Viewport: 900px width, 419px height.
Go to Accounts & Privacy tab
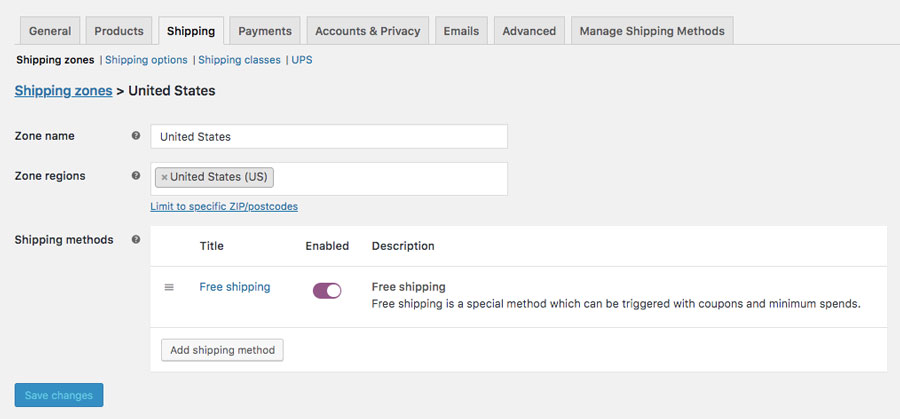click(x=367, y=31)
